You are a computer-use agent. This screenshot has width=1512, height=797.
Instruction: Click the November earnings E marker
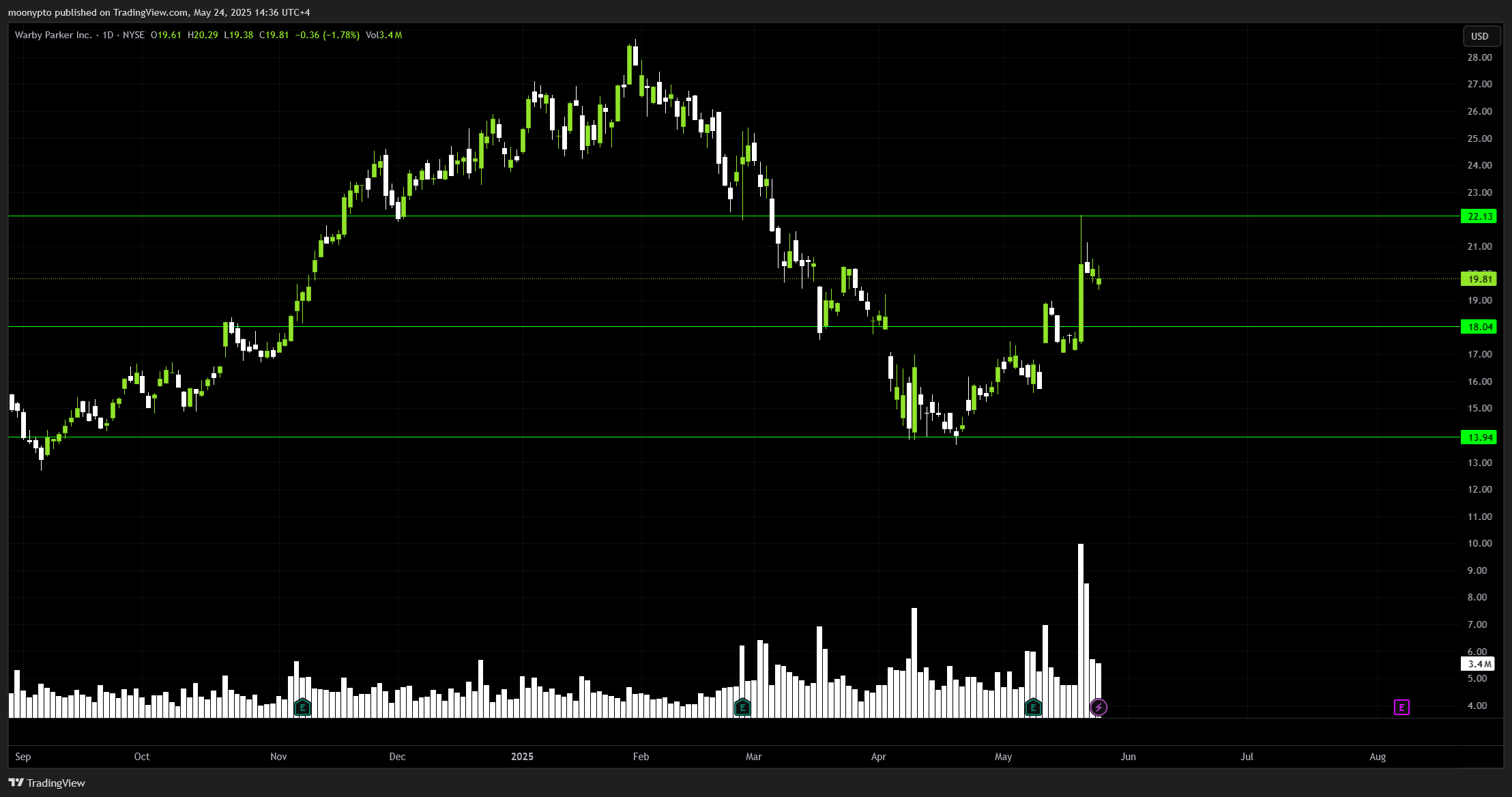pyautogui.click(x=302, y=708)
